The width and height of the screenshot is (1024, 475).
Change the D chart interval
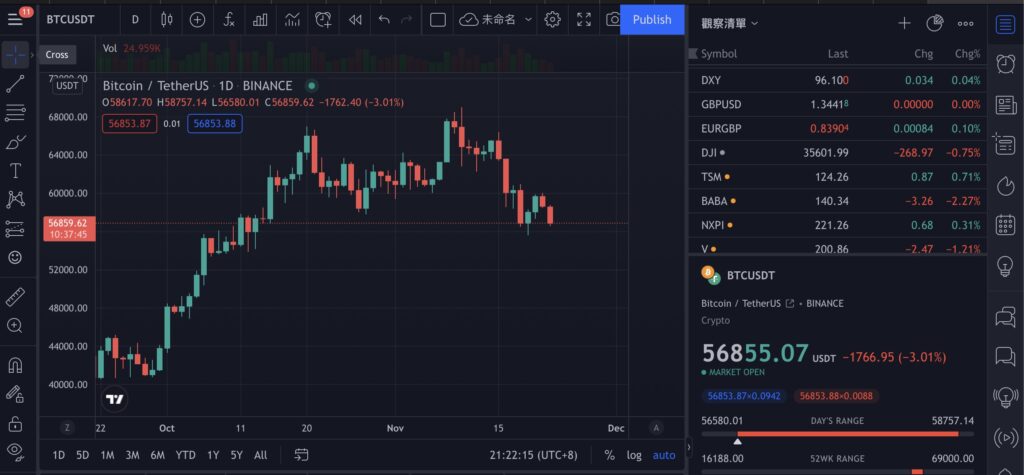pos(135,20)
